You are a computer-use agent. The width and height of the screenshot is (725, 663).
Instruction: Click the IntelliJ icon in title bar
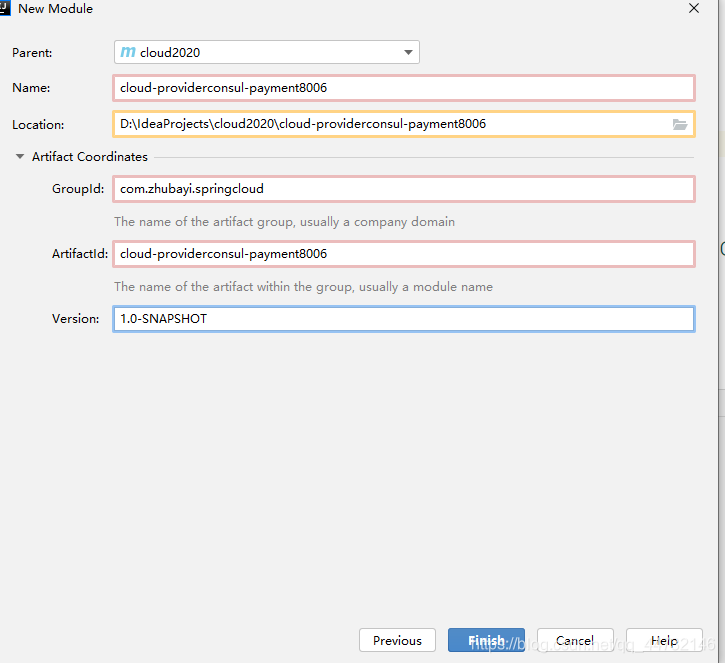click(x=5, y=8)
